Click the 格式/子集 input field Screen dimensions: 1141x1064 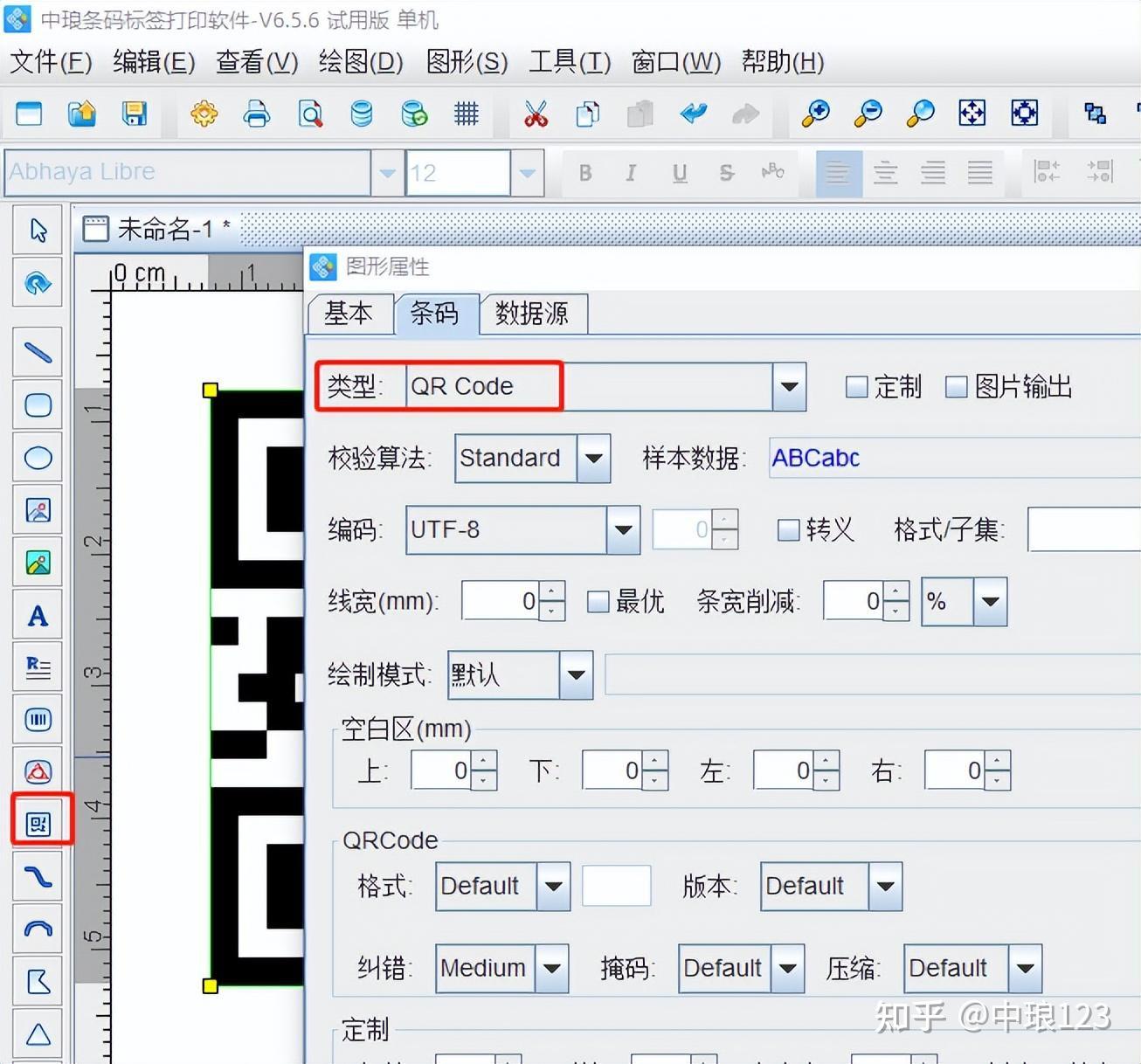[x=1084, y=529]
